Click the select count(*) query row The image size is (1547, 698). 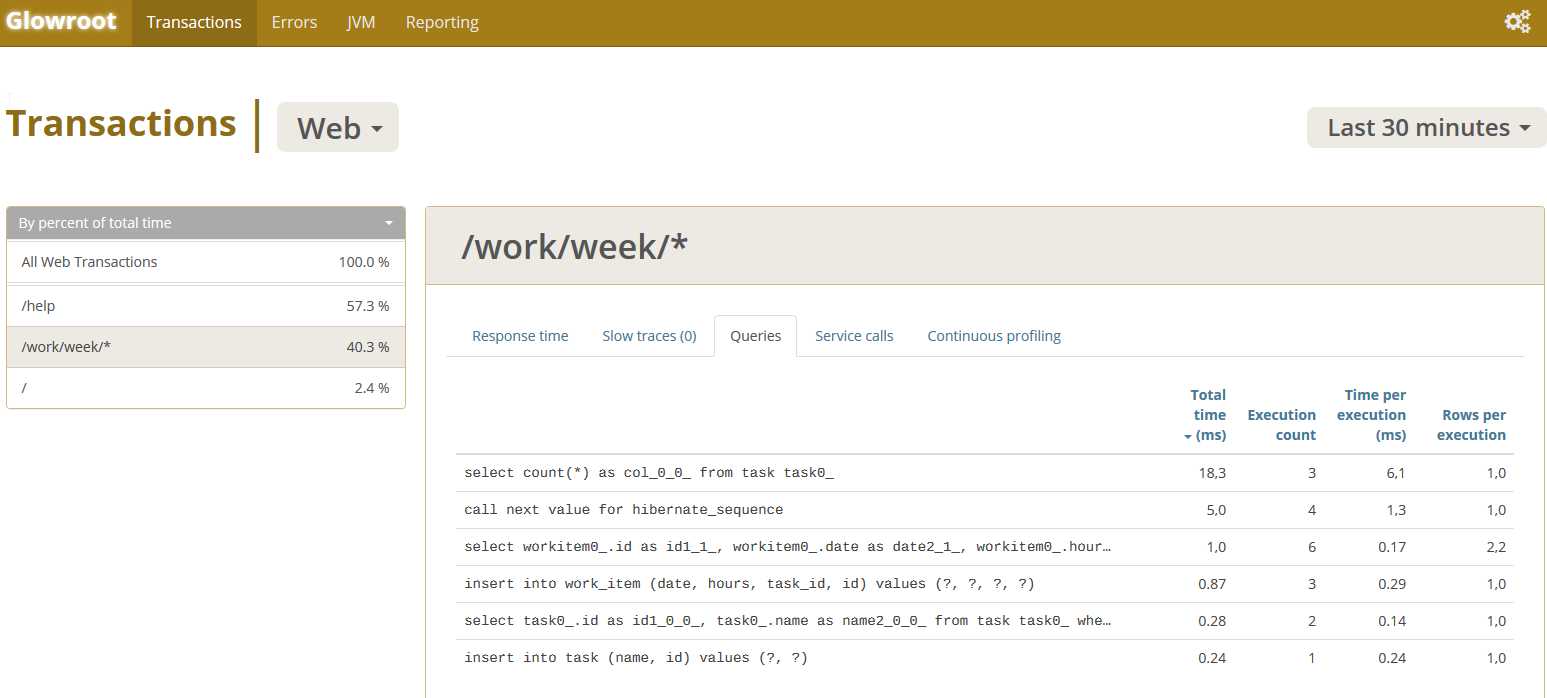(x=649, y=473)
